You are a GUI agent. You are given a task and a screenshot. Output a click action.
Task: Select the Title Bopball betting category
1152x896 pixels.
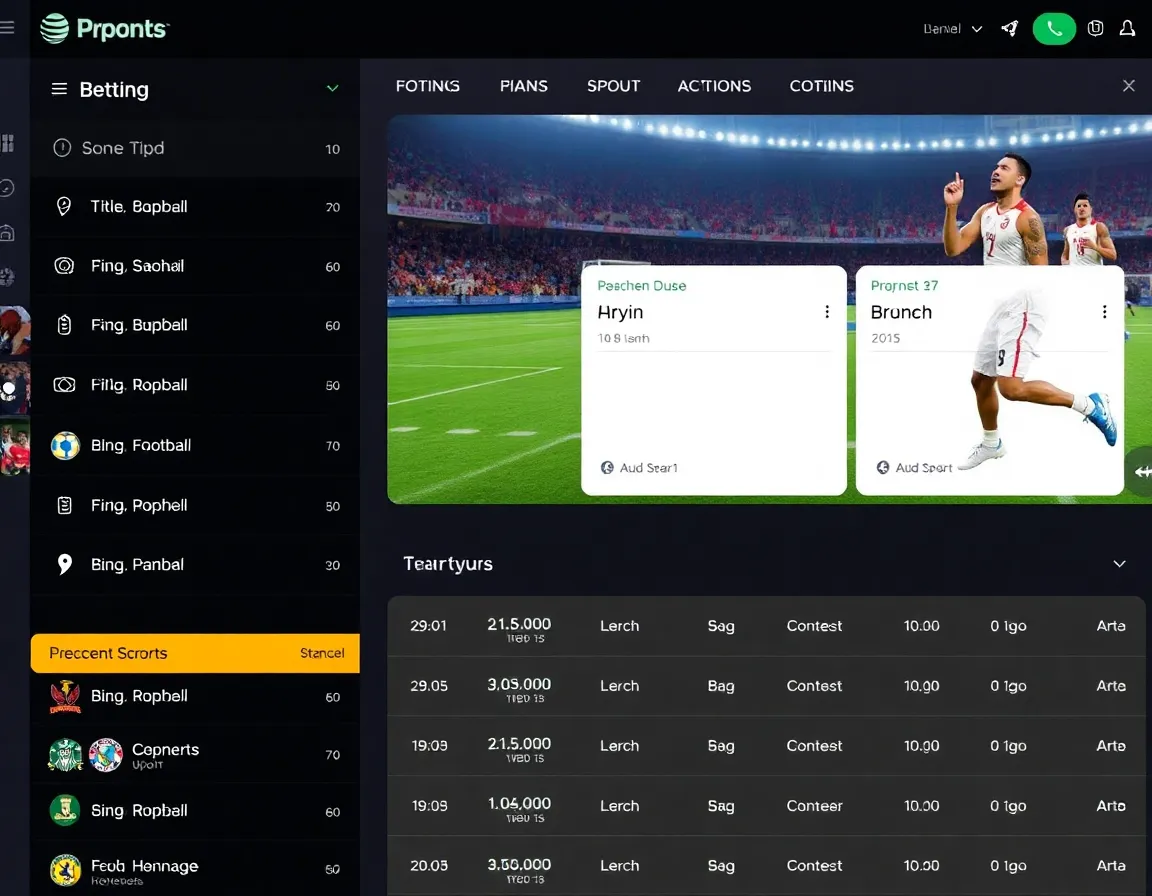pos(140,207)
